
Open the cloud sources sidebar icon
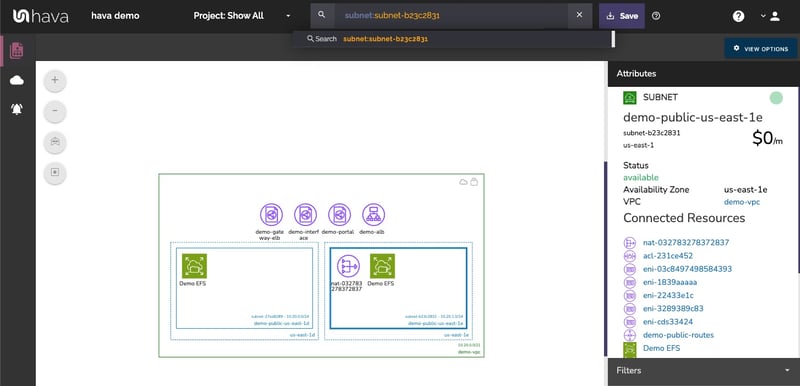point(17,80)
